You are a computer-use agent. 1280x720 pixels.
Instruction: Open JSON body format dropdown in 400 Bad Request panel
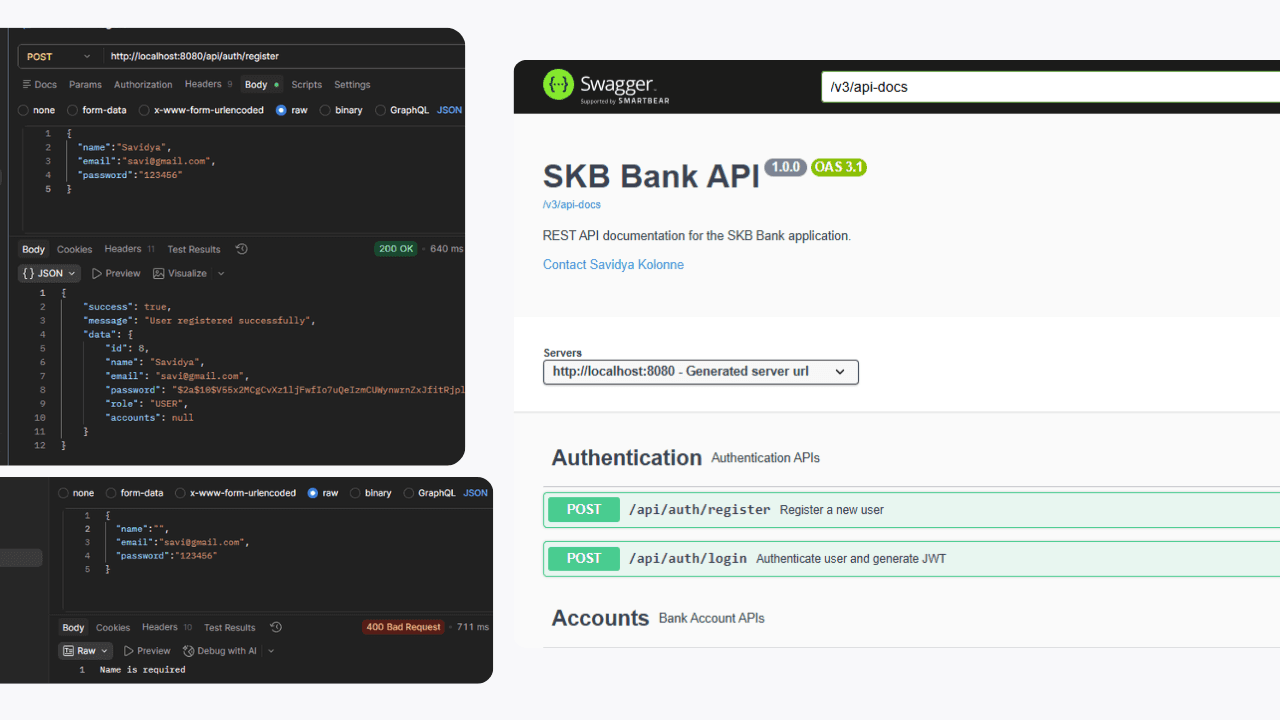coord(476,493)
